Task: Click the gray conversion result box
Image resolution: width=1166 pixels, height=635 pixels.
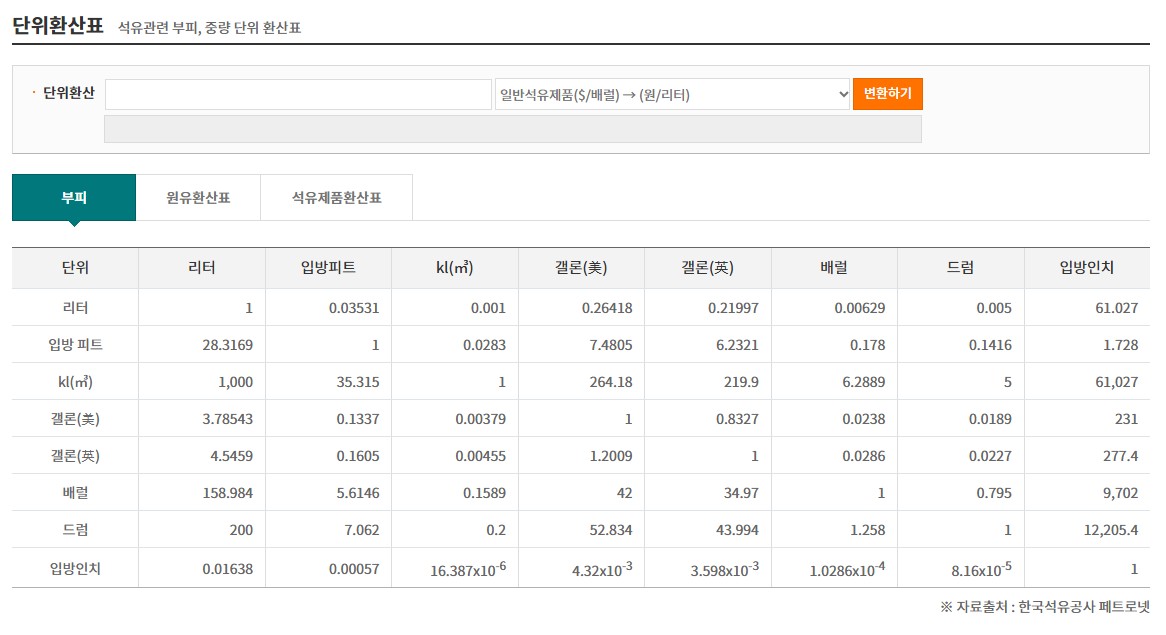Action: tap(512, 129)
